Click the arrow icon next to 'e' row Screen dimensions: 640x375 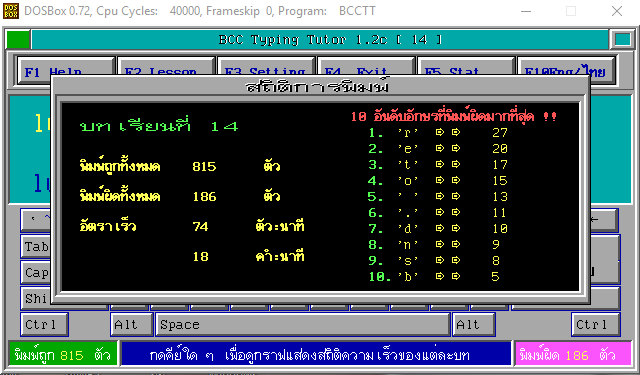(x=440, y=148)
